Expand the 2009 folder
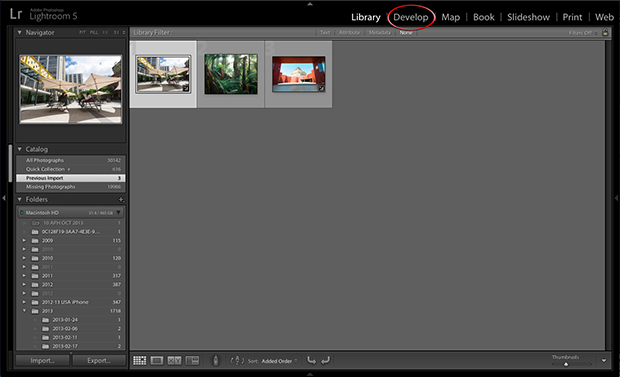Viewport: 620px width, 377px height. [x=24, y=241]
